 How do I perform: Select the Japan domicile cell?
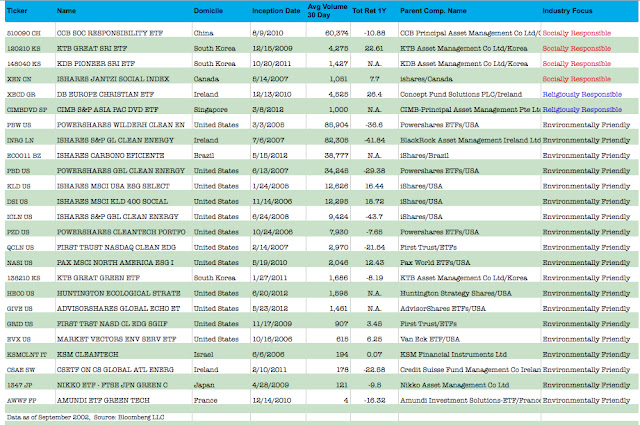pos(204,385)
